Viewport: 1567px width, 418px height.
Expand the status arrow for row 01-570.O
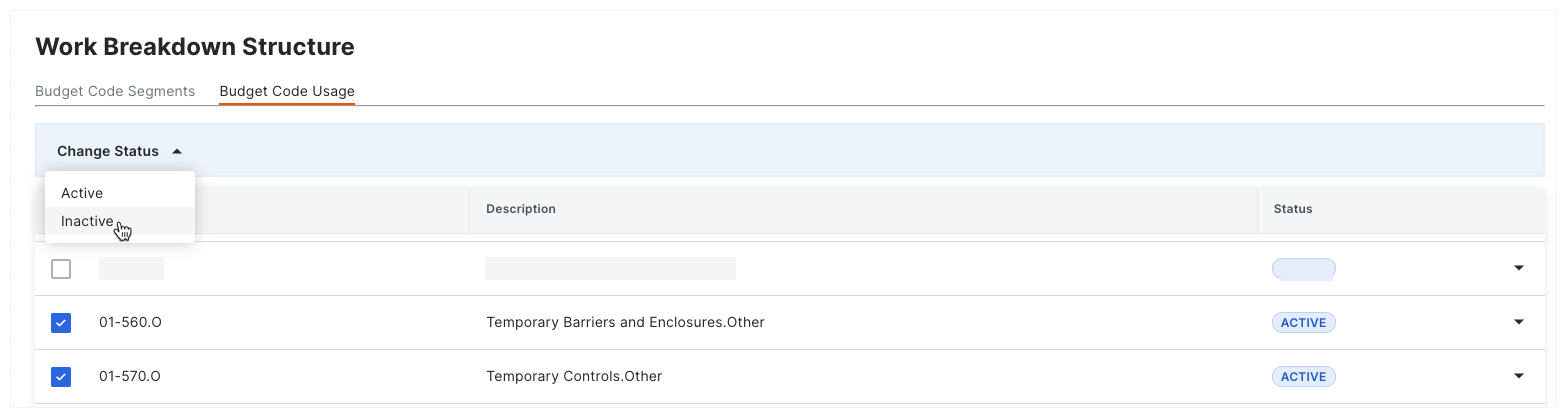(1518, 376)
